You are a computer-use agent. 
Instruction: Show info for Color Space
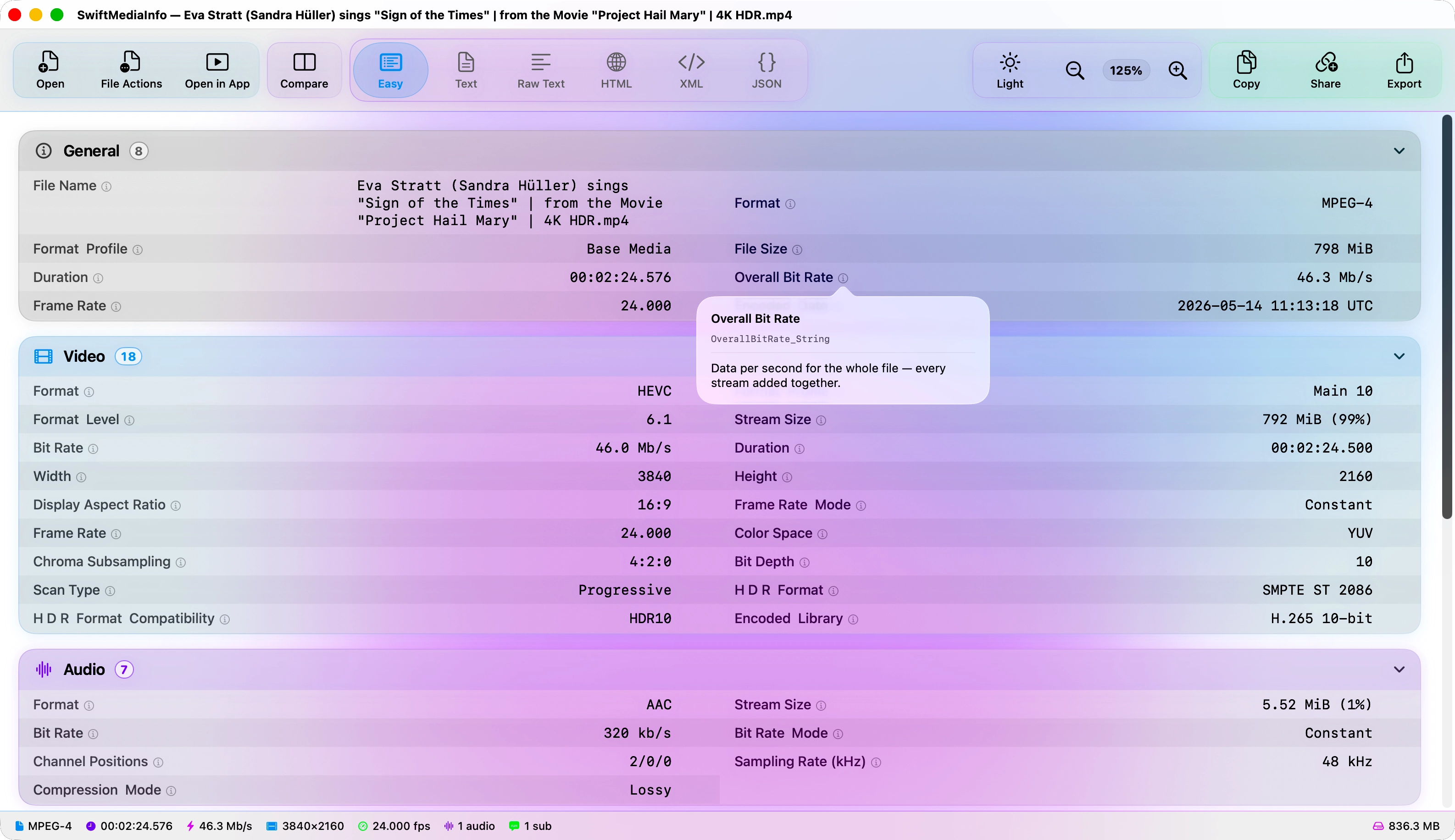[x=822, y=534]
